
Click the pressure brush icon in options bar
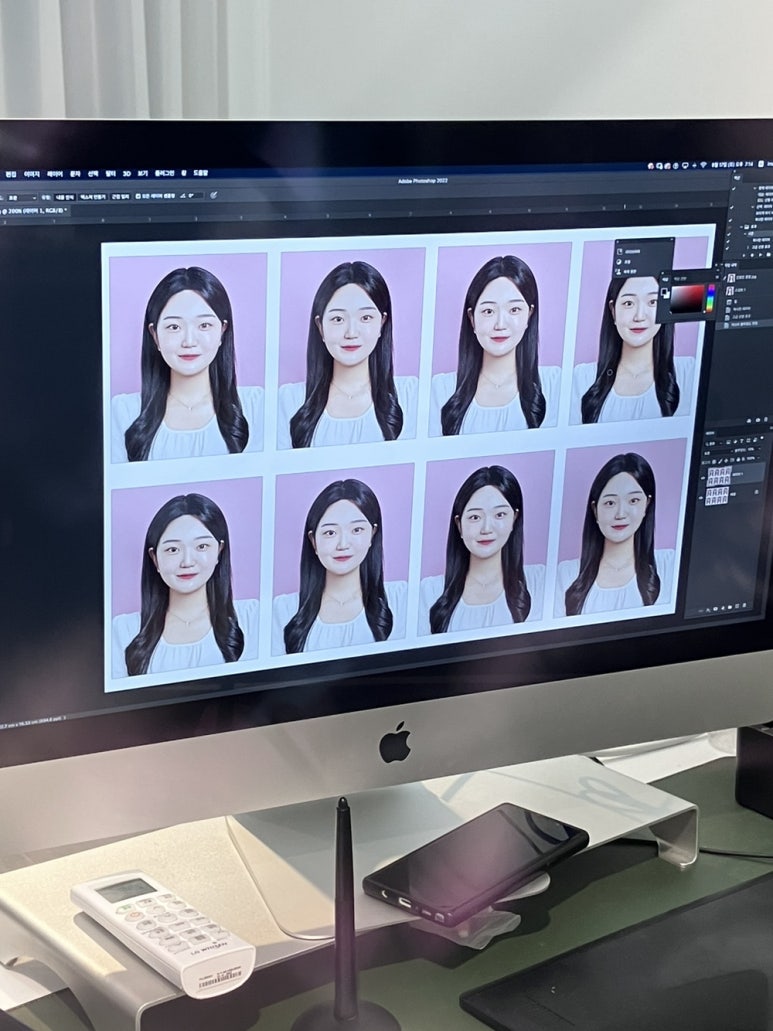213,195
